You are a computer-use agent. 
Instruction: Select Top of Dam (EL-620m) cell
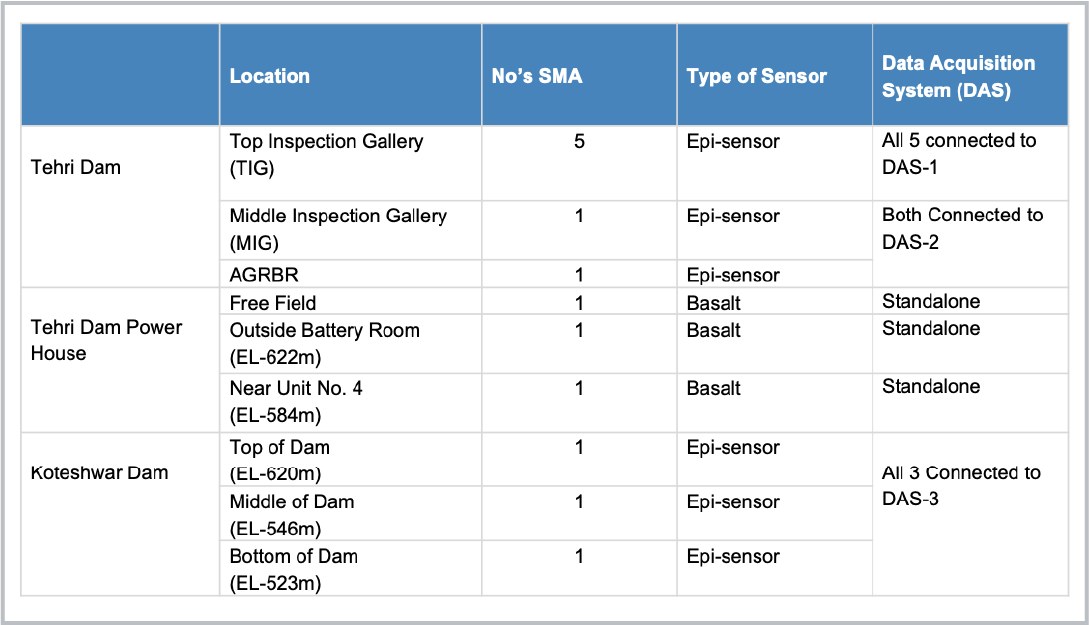(350, 459)
